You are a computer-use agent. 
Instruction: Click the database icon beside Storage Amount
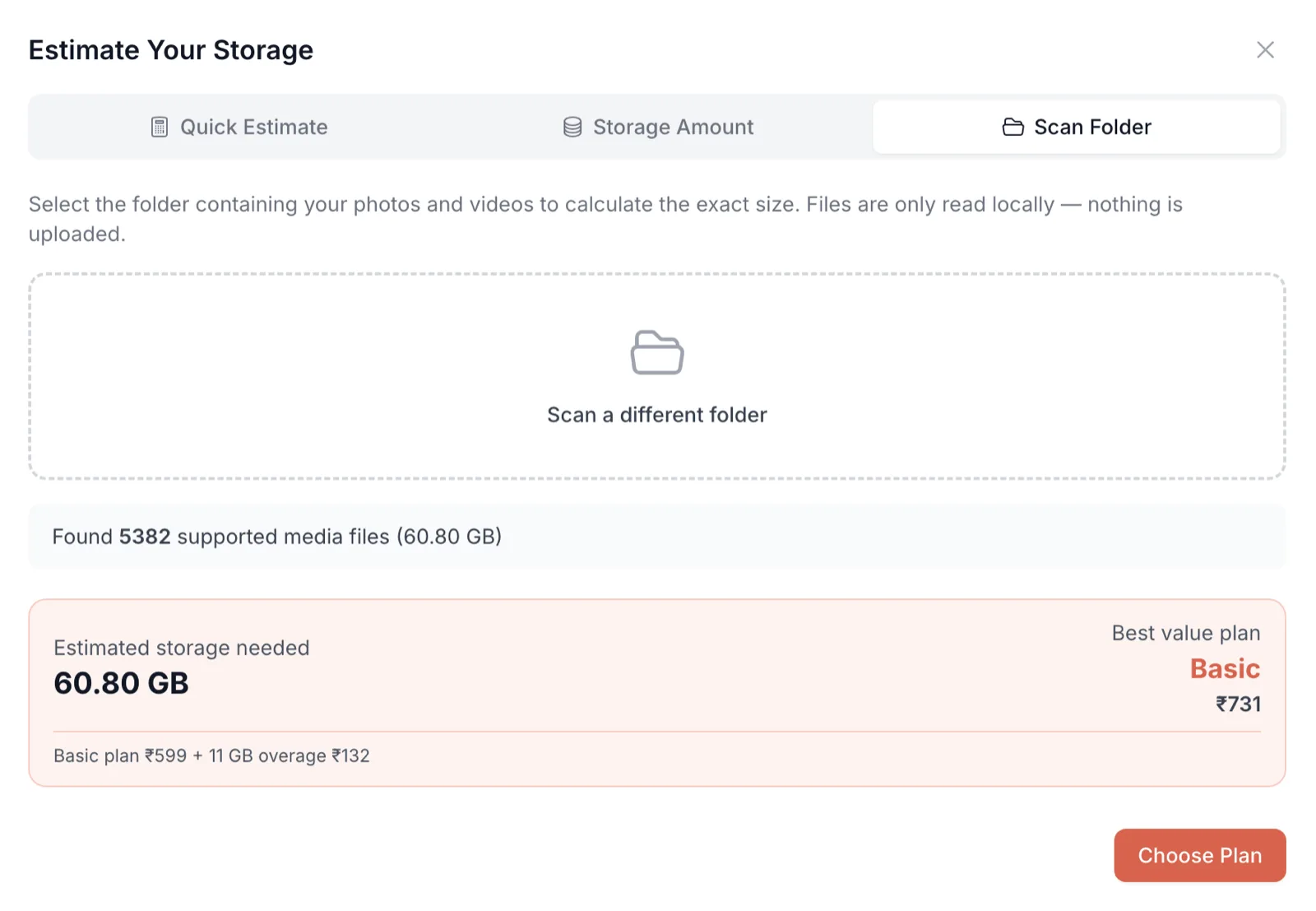tap(572, 127)
